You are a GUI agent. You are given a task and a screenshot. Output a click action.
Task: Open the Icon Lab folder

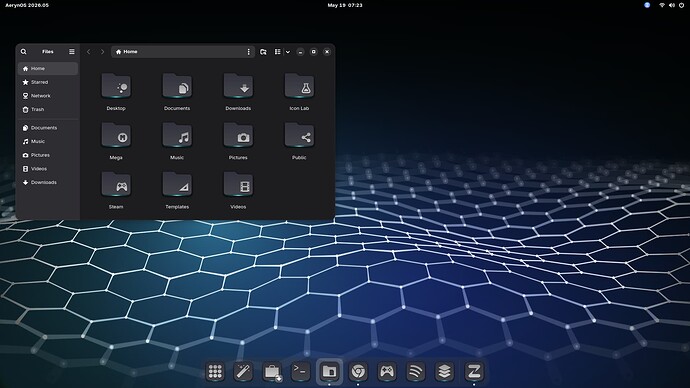coord(299,87)
